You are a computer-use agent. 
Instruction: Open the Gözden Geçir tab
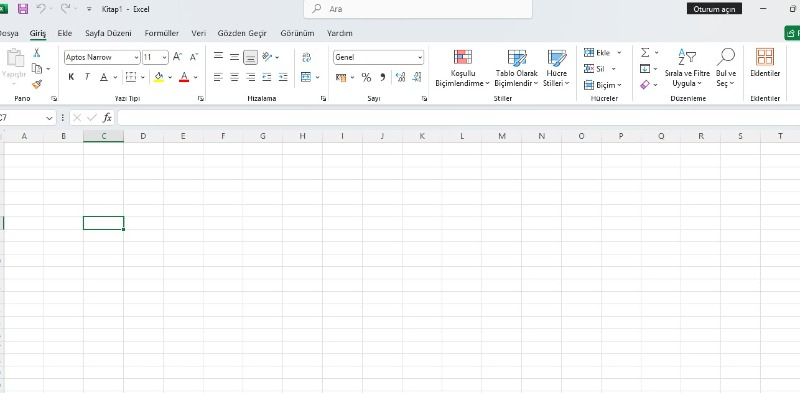point(242,33)
